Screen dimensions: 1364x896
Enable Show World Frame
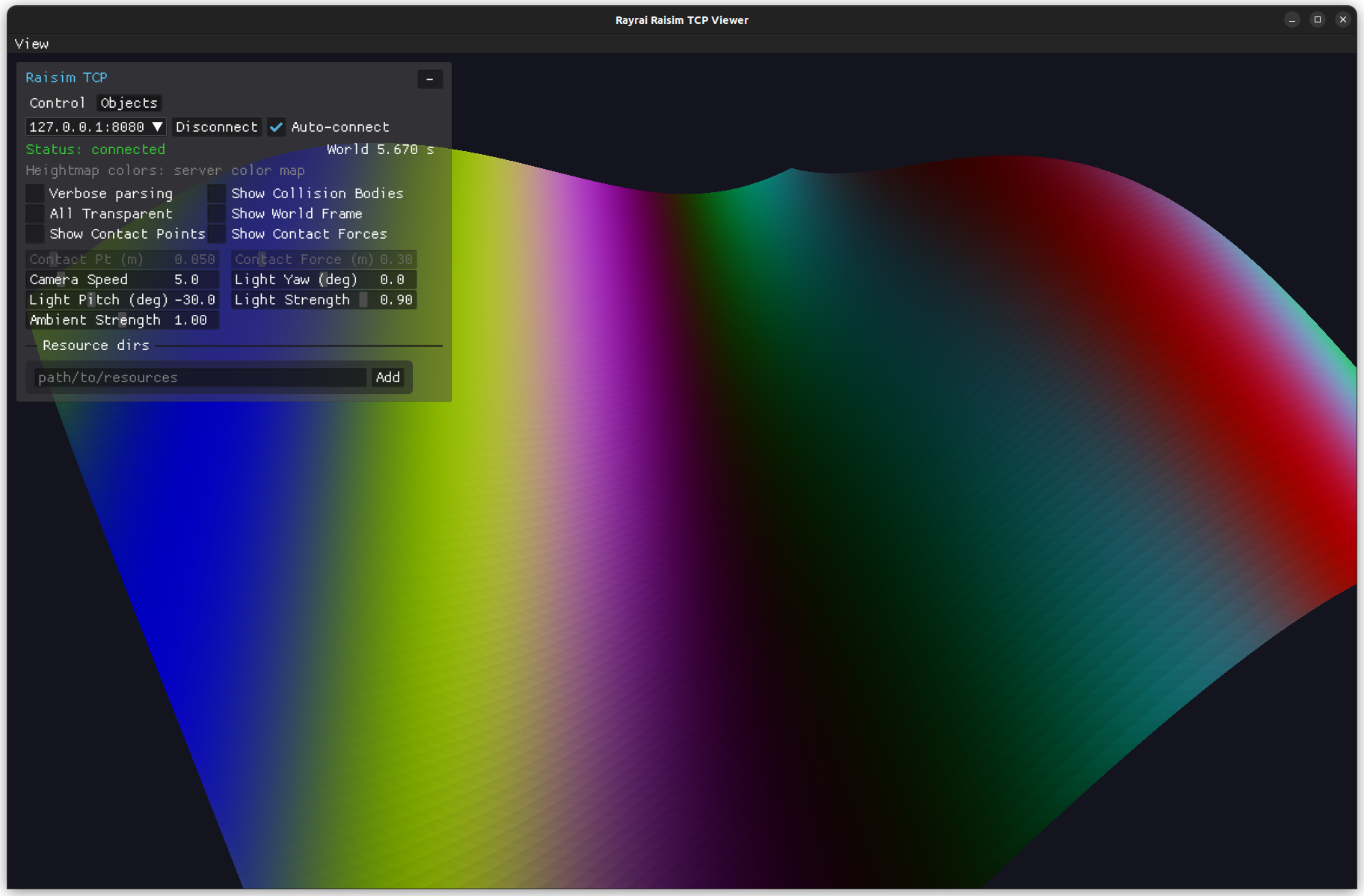[x=216, y=213]
